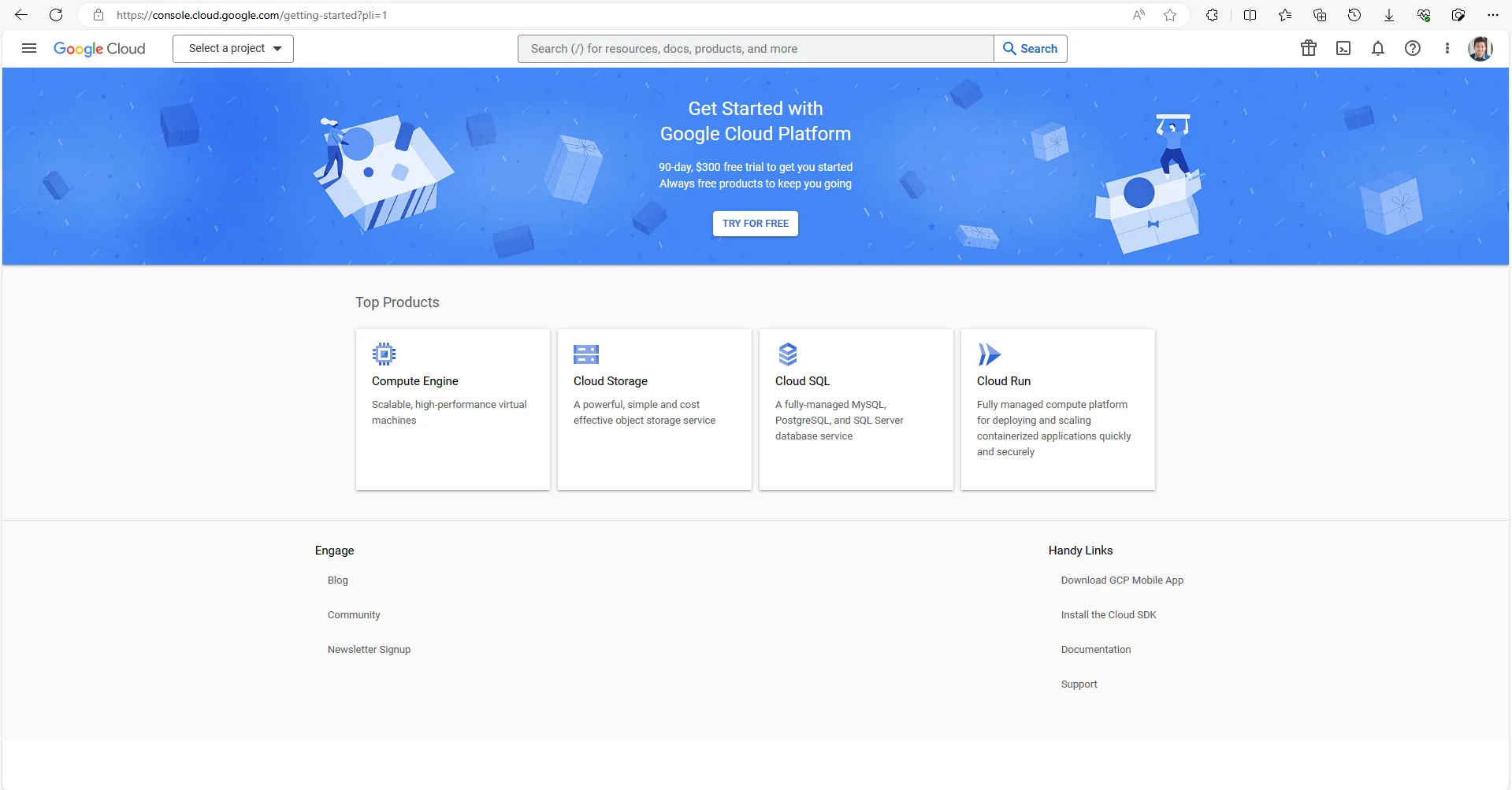This screenshot has height=790, width=1512.
Task: Open browser downloads arrow icon
Action: click(1389, 15)
